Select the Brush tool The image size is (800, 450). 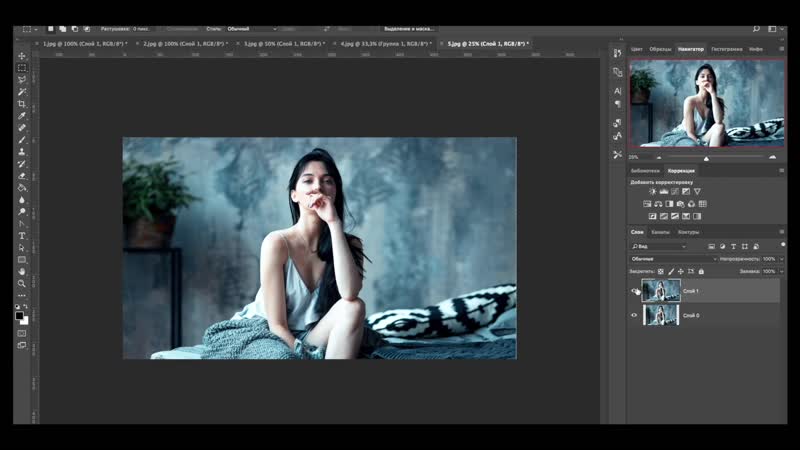click(21, 140)
